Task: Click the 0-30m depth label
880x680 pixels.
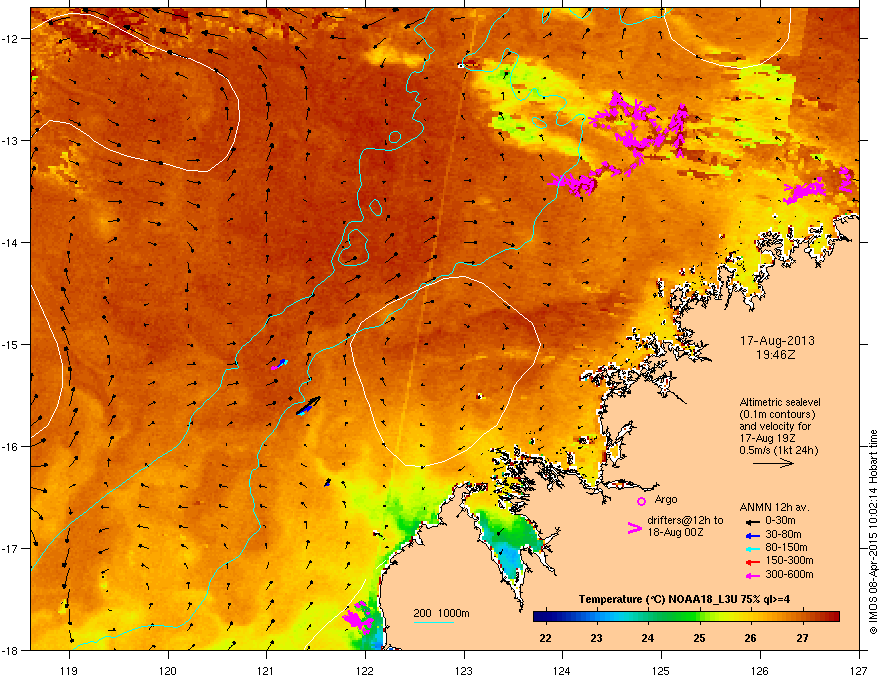Action: (x=780, y=521)
